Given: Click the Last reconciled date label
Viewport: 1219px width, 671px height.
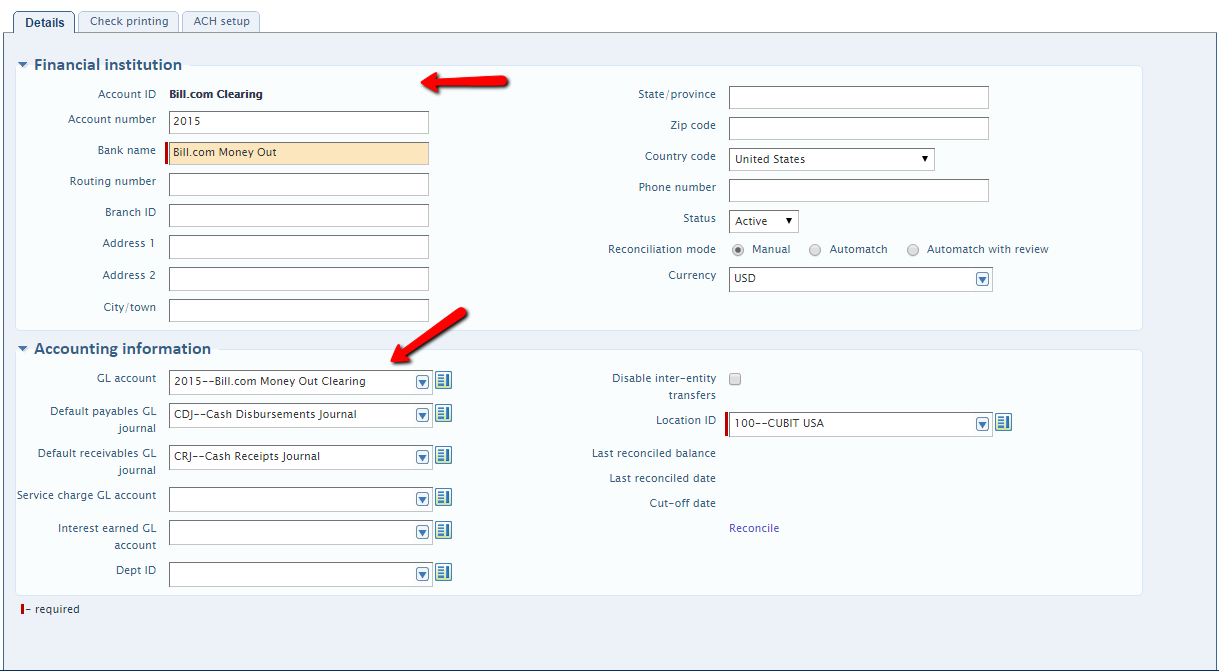Looking at the screenshot, I should point(663,478).
